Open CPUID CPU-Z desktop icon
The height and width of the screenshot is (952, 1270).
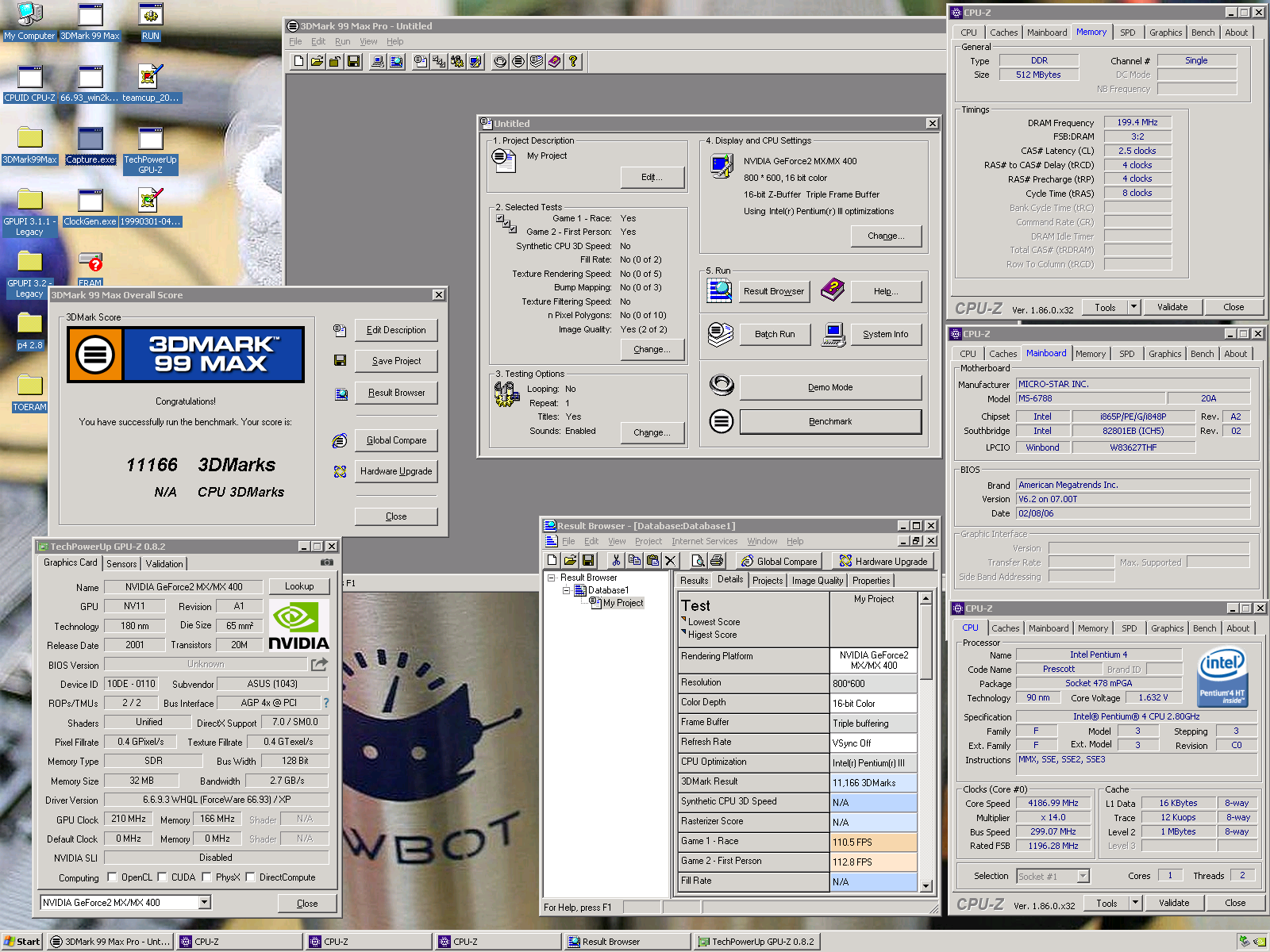tap(29, 84)
